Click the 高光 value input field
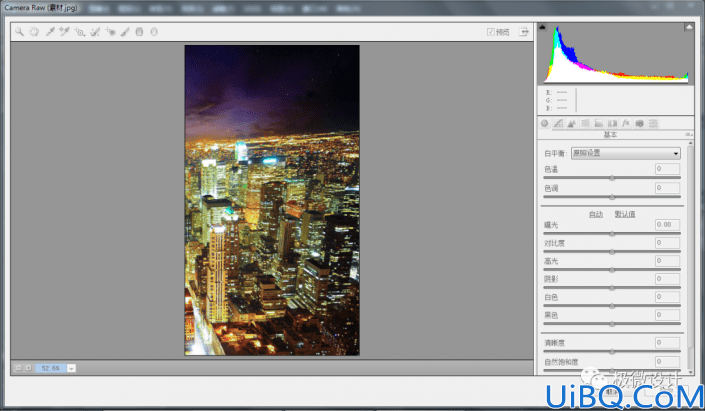 coord(667,261)
